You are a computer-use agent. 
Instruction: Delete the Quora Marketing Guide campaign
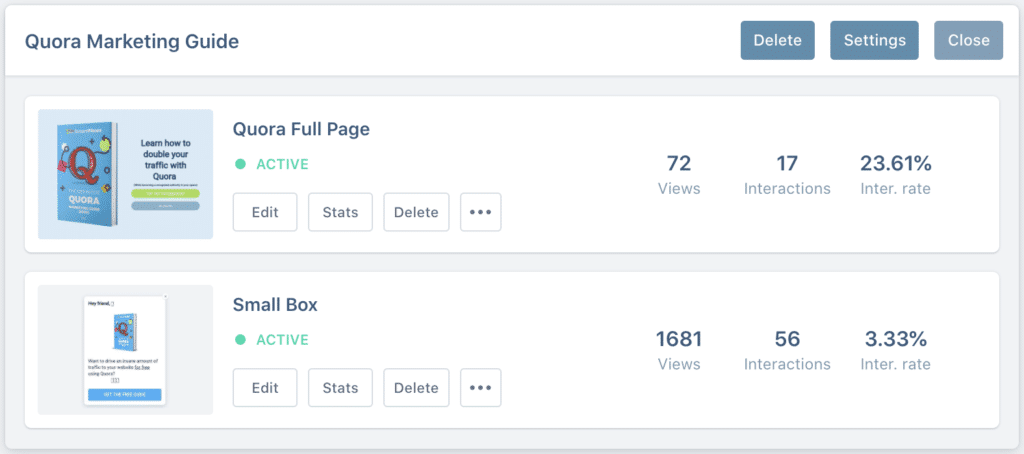(777, 41)
